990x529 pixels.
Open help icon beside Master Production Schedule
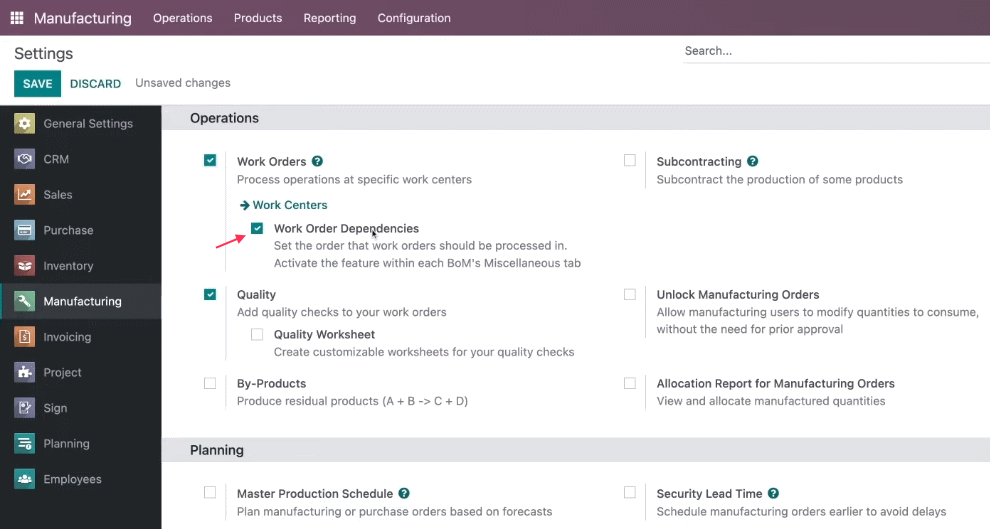pyautogui.click(x=404, y=494)
